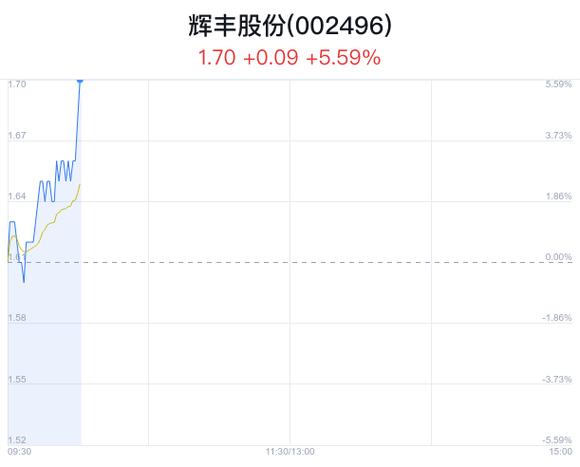
Task: Click the 1.67 price axis label
Action: (x=17, y=135)
